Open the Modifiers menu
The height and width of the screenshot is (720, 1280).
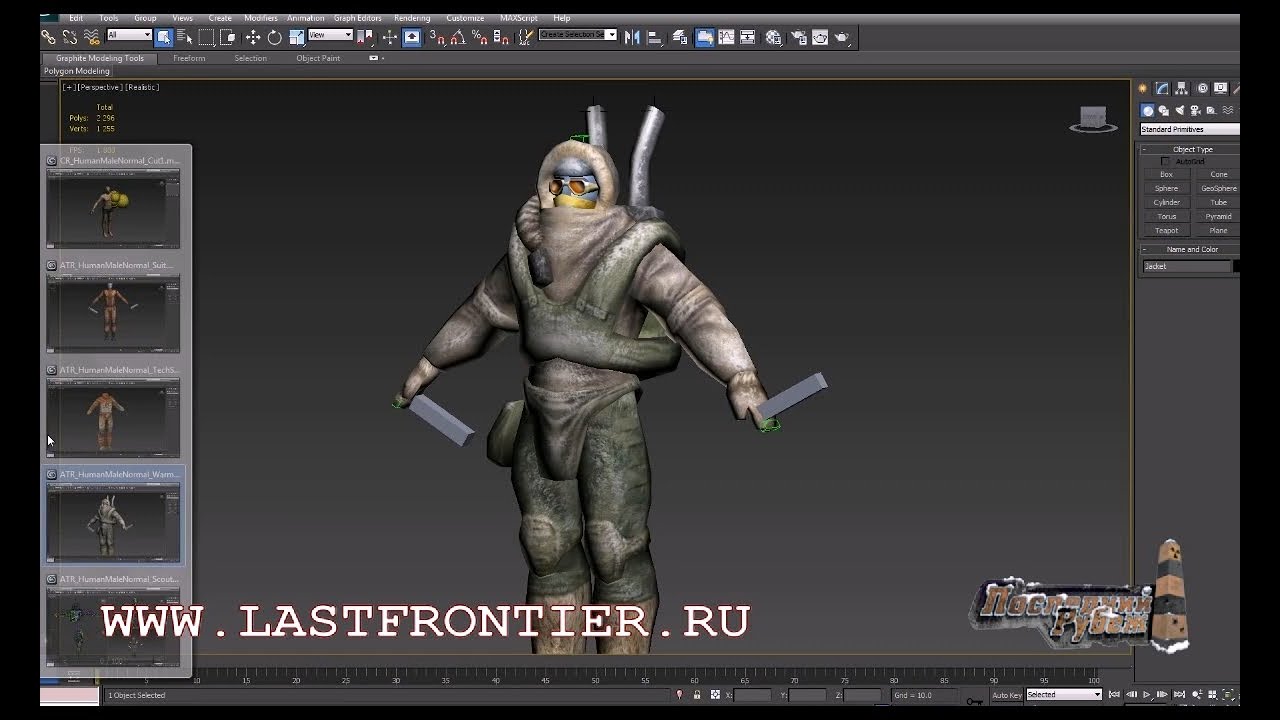[x=261, y=18]
